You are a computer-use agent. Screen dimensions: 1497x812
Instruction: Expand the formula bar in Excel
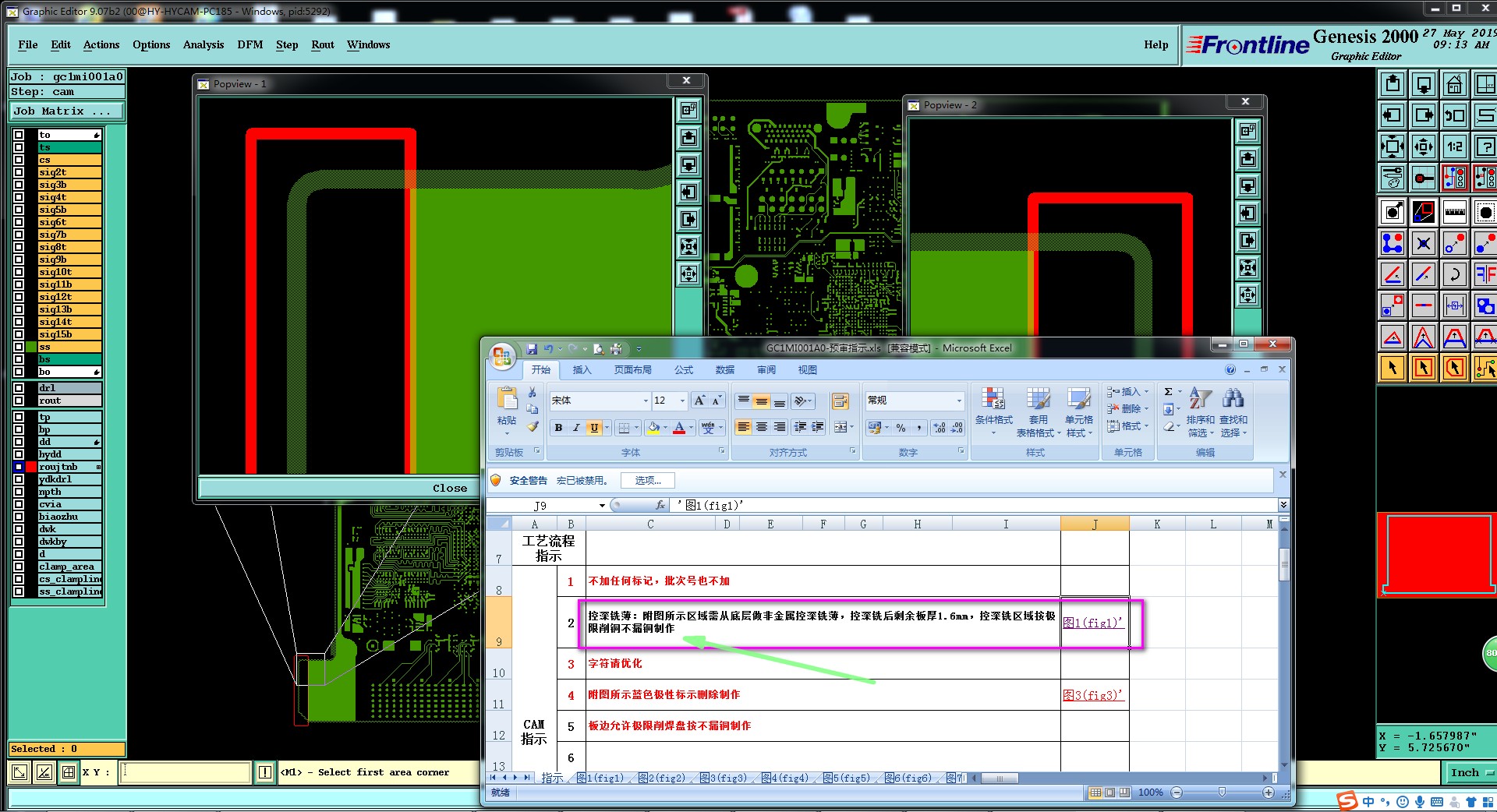[1283, 505]
